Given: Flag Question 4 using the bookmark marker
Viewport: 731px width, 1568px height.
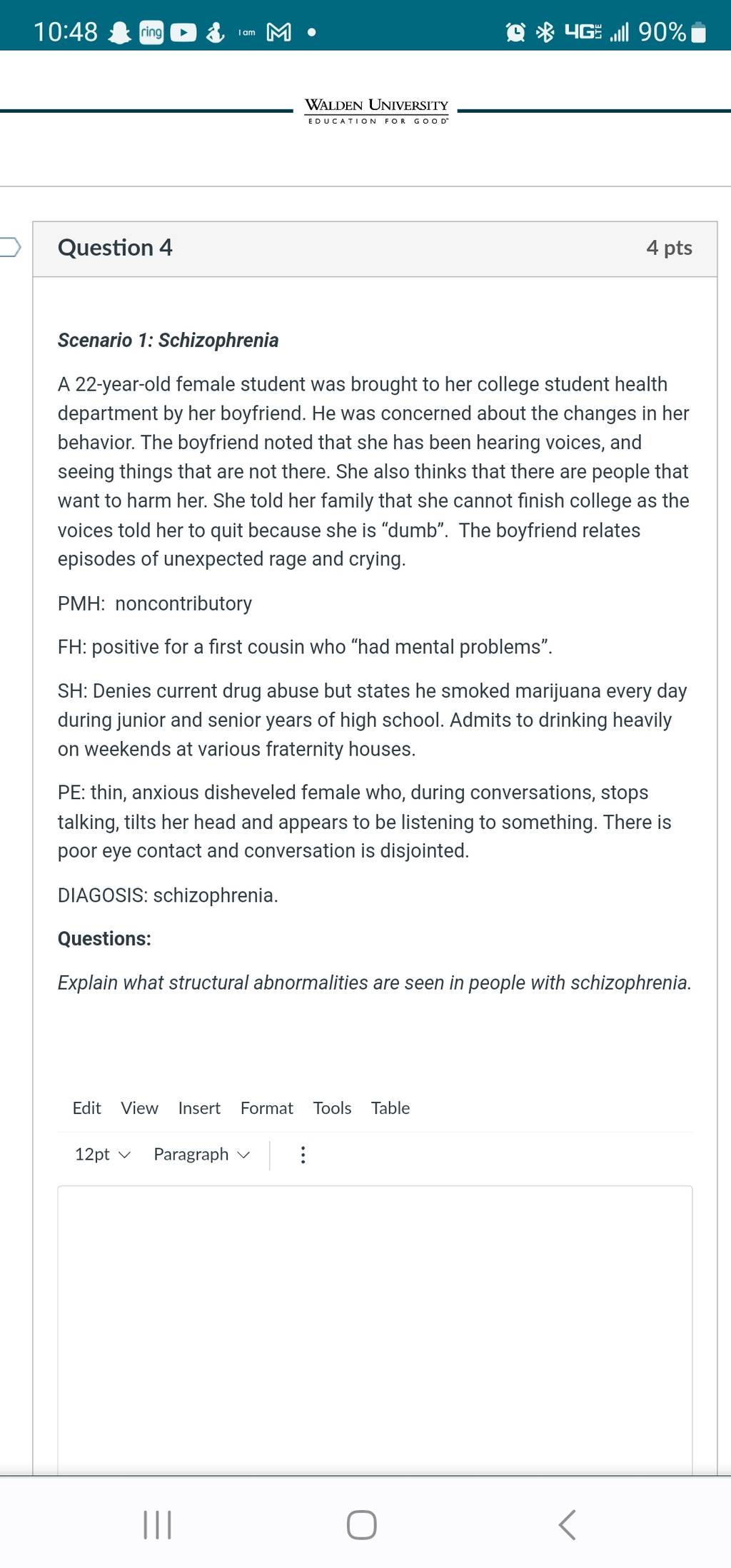Looking at the screenshot, I should [10, 247].
